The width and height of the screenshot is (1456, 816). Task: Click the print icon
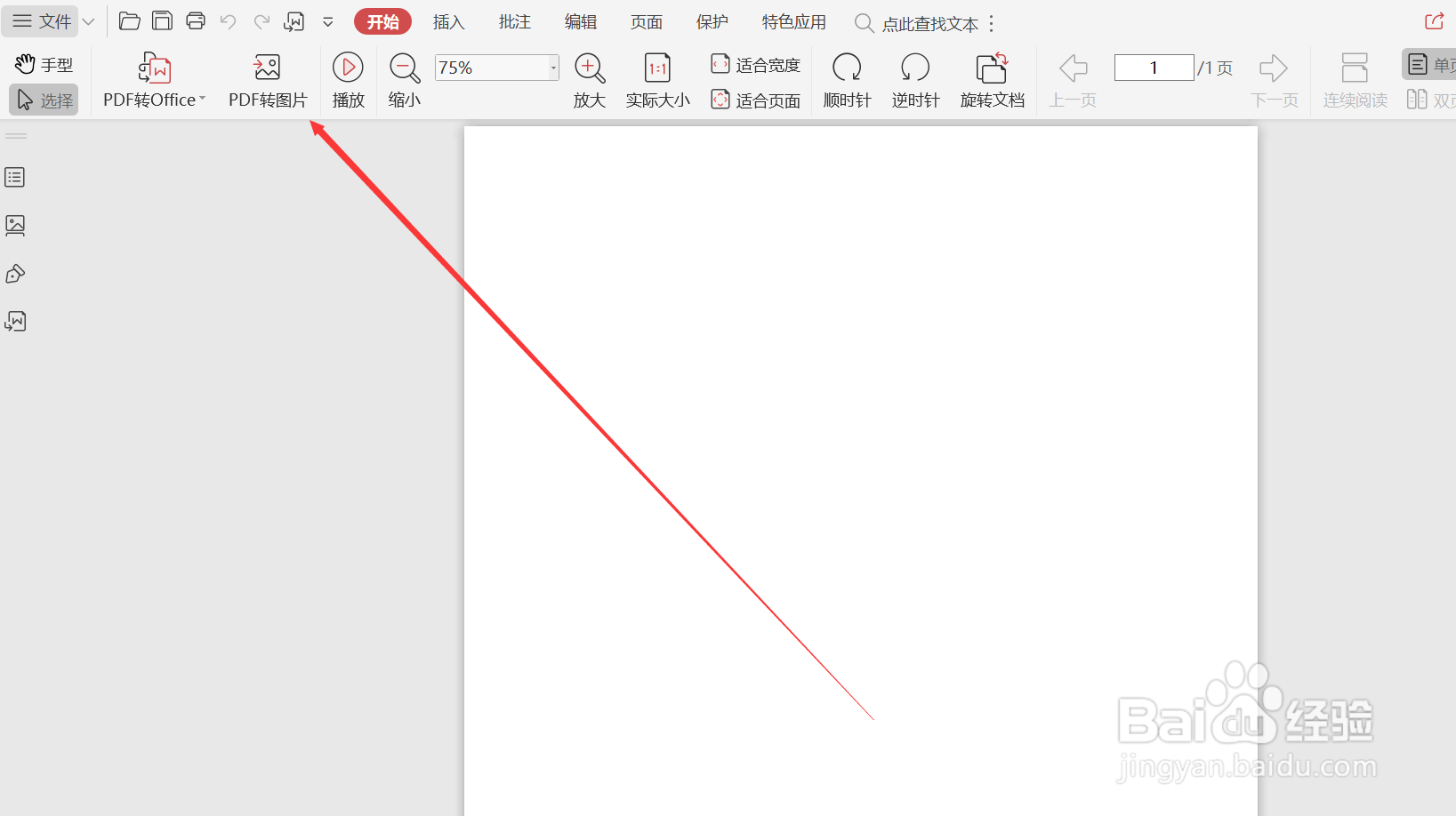tap(196, 21)
